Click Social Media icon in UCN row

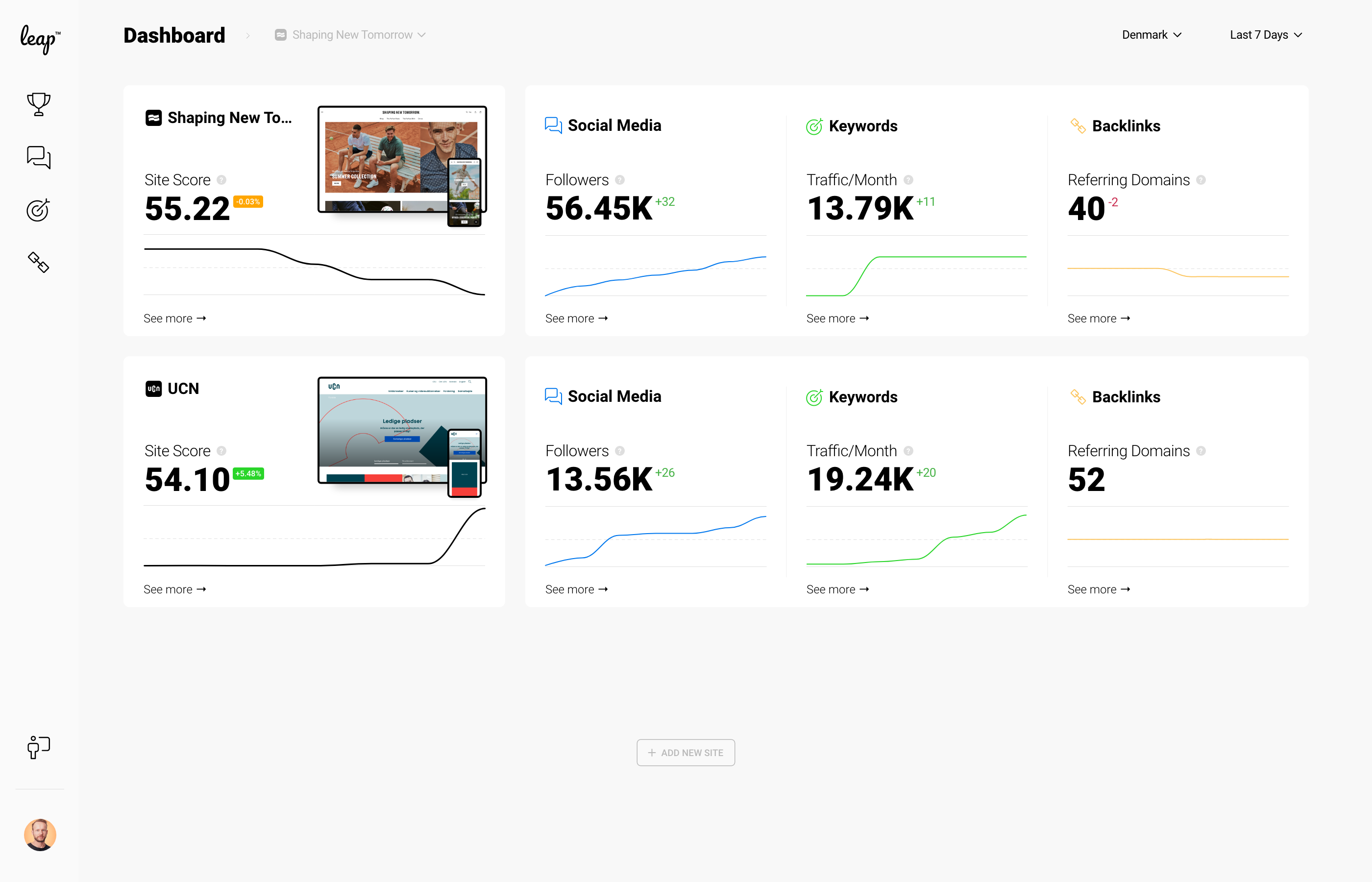click(x=553, y=396)
